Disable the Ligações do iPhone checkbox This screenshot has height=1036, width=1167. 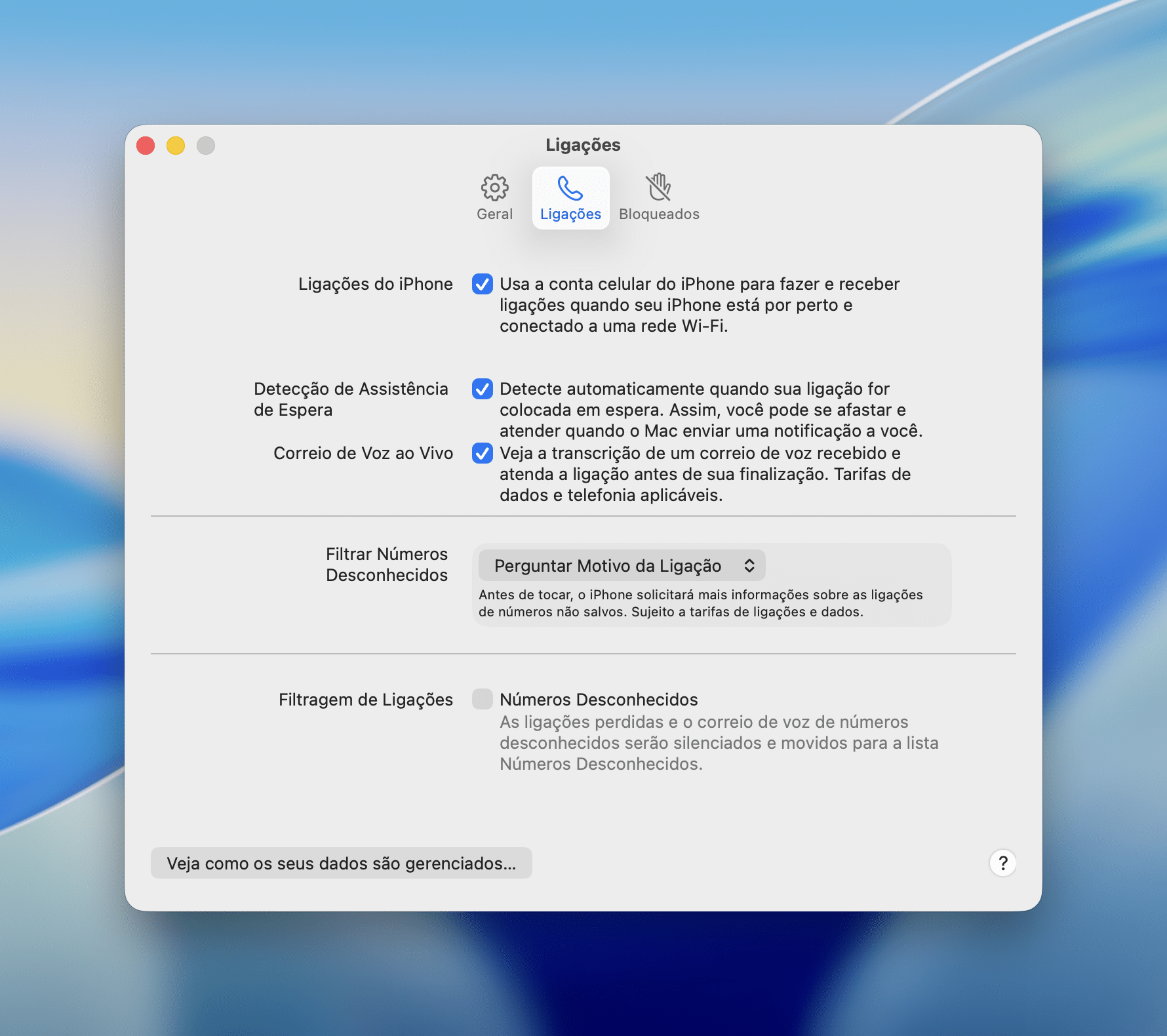pos(483,284)
